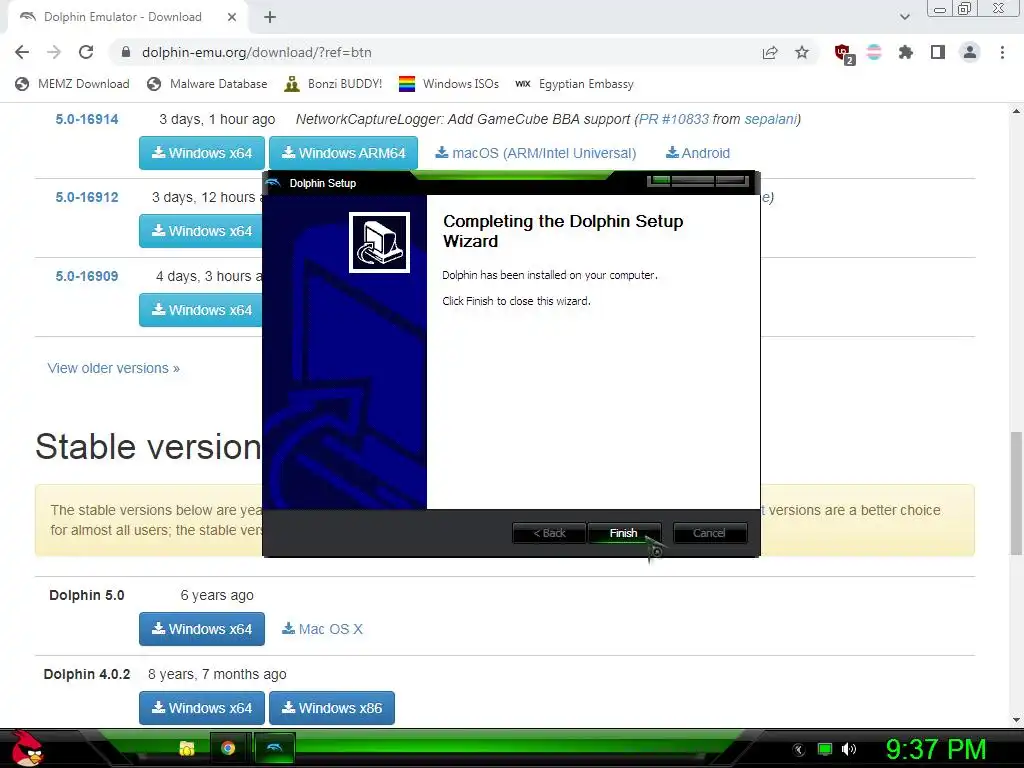Switch to Chrome in the taskbar
The image size is (1024, 768).
[x=228, y=748]
